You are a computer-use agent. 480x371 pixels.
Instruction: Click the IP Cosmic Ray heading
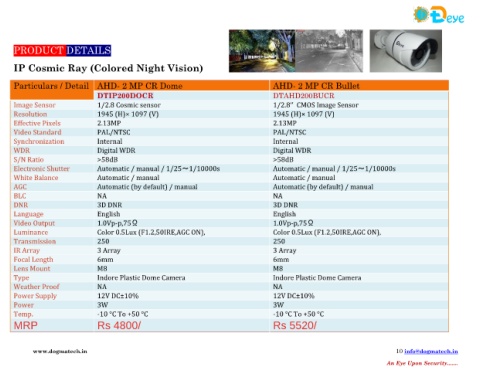tap(108, 68)
